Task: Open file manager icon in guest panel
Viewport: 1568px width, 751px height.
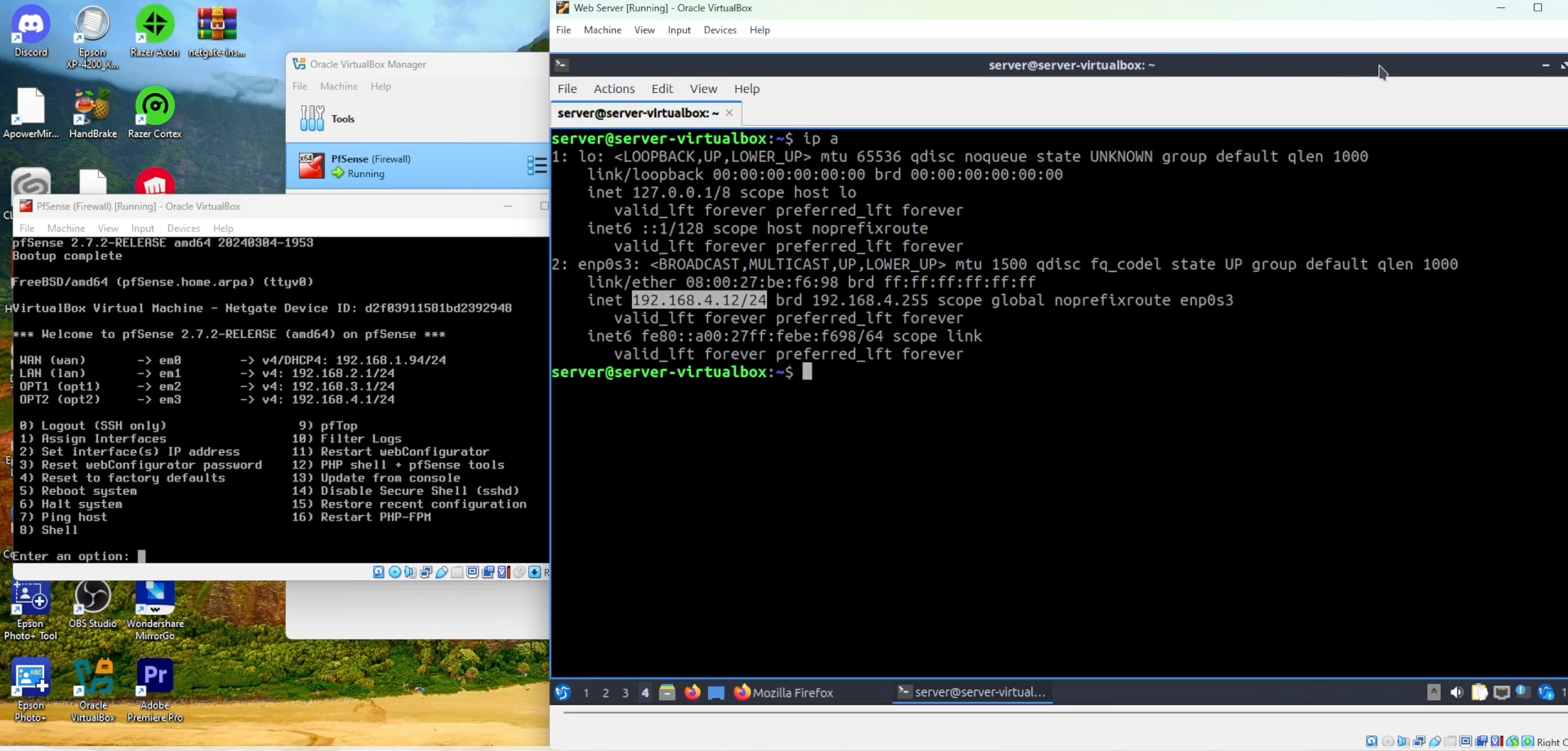Action: point(667,692)
